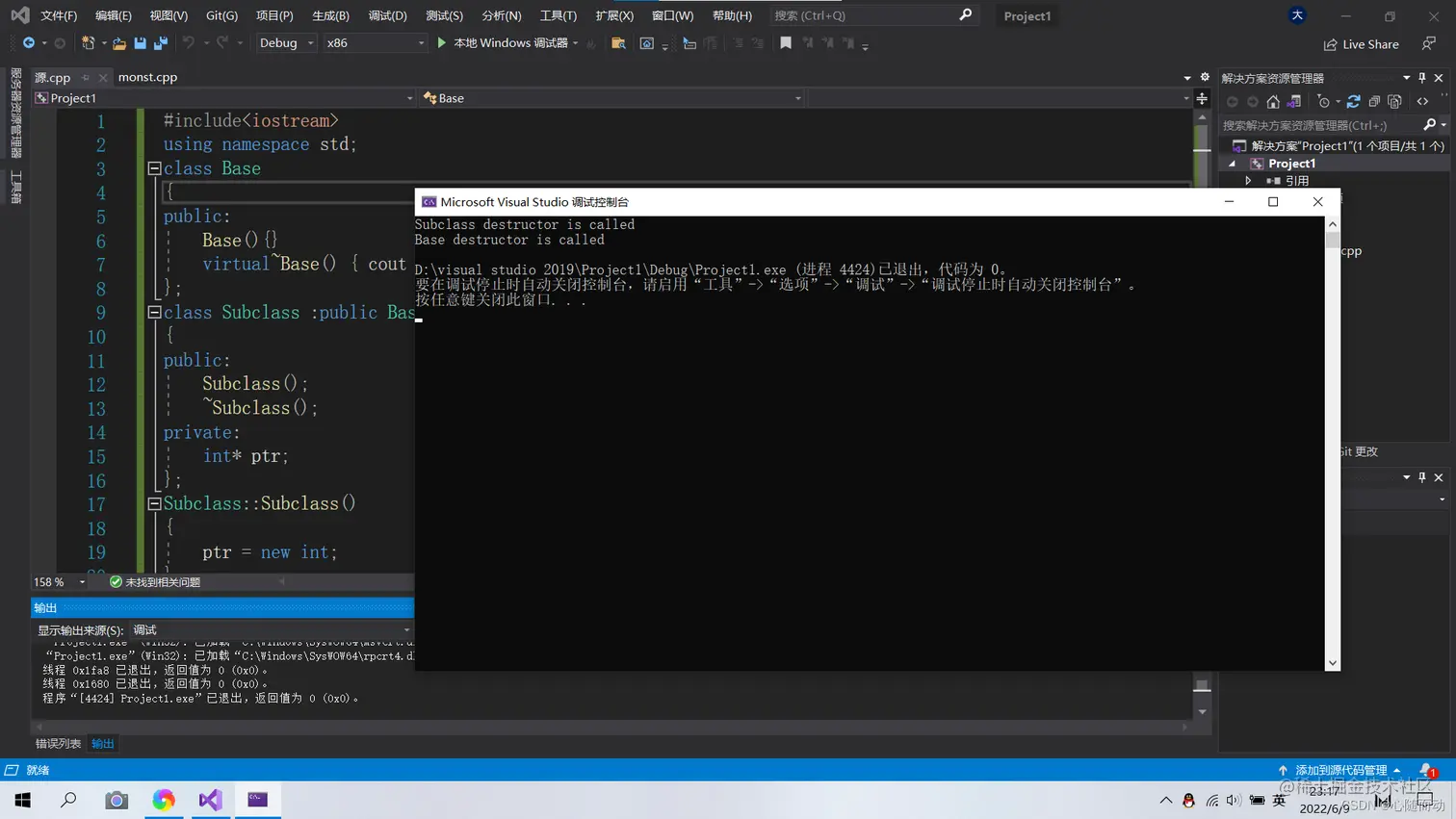Click the Visual Studio taskbar icon
This screenshot has width=1456, height=819.
pyautogui.click(x=210, y=800)
